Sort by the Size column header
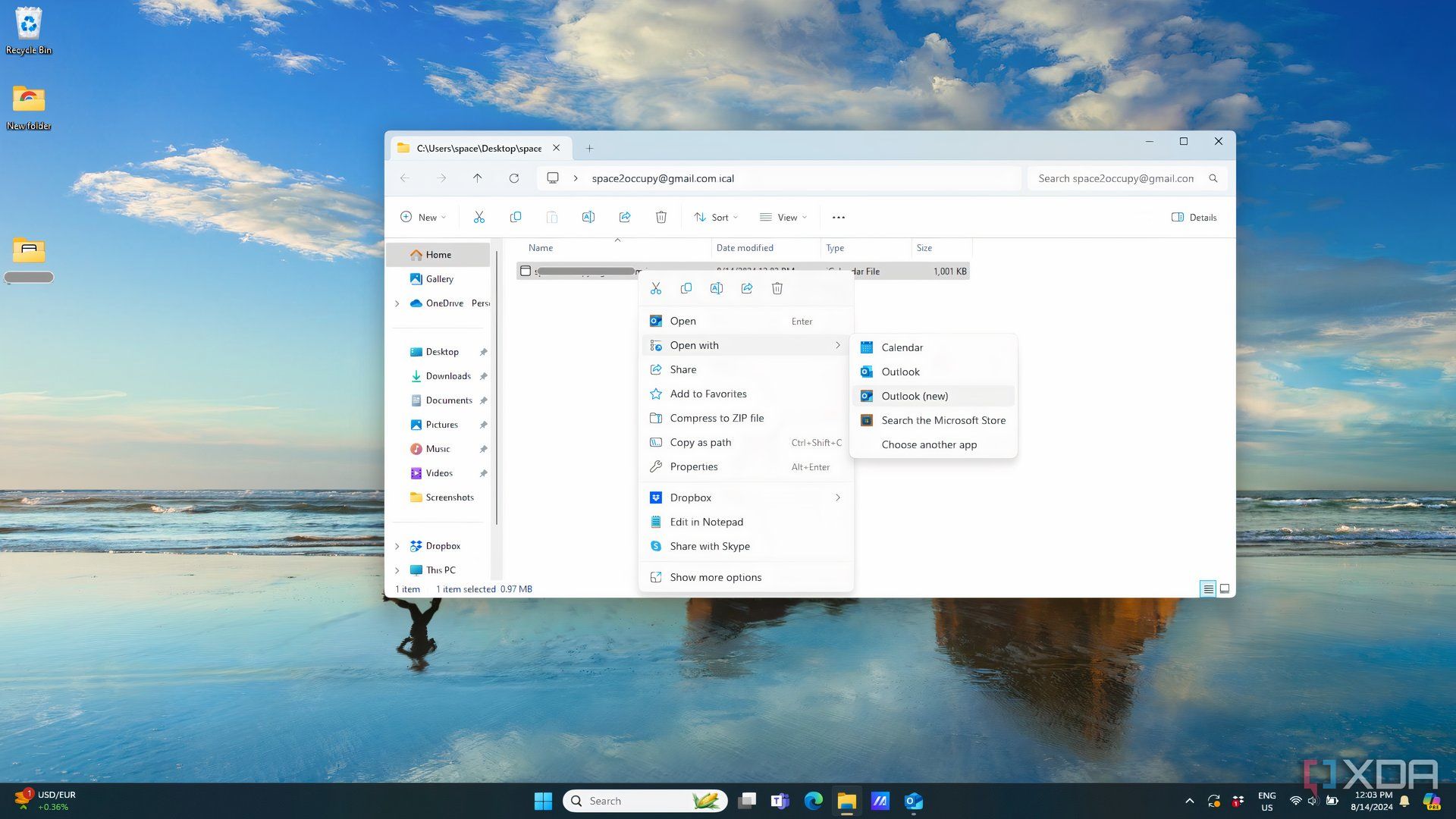This screenshot has width=1456, height=819. coord(941,248)
